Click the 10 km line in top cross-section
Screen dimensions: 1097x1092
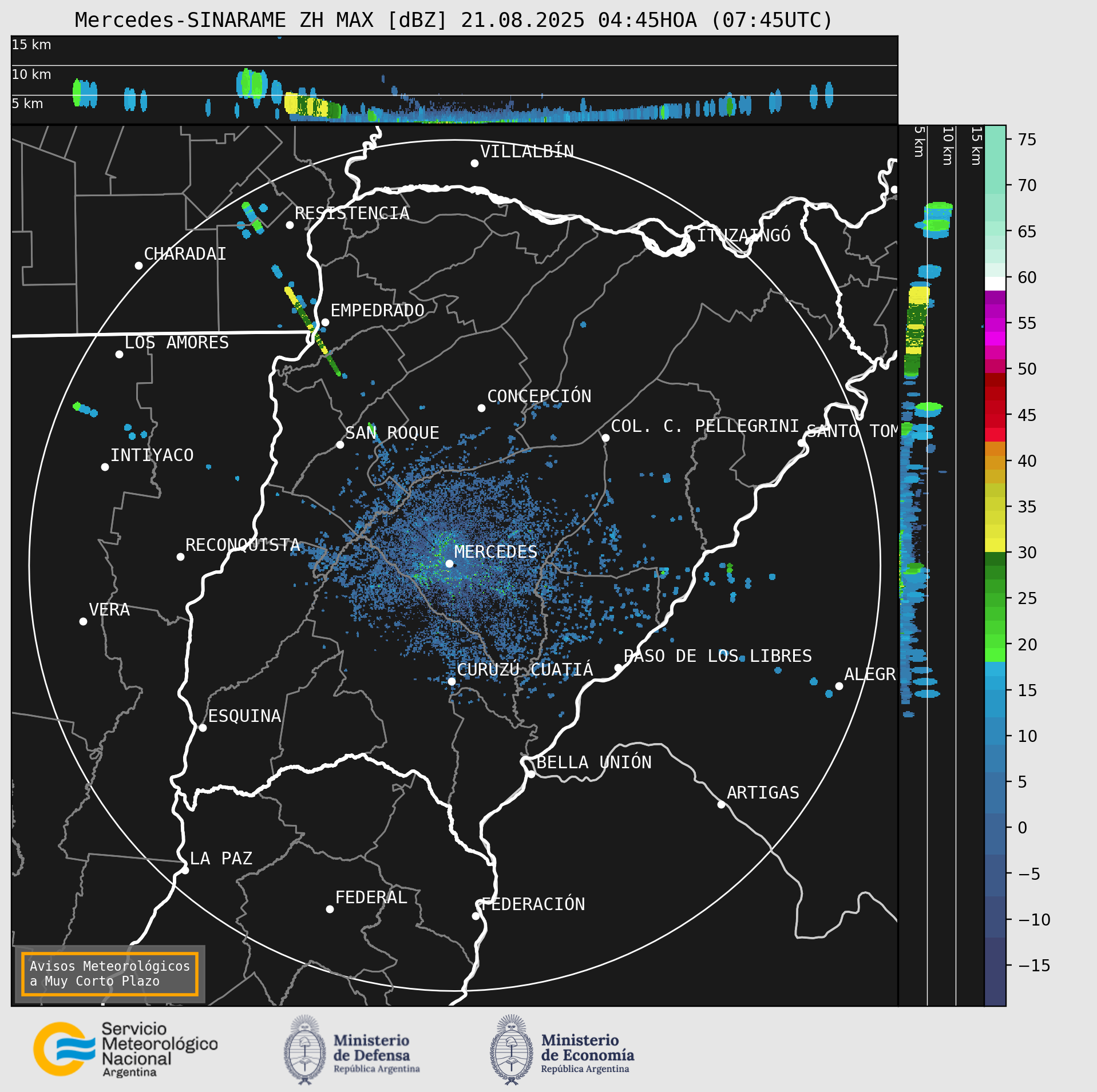454,65
